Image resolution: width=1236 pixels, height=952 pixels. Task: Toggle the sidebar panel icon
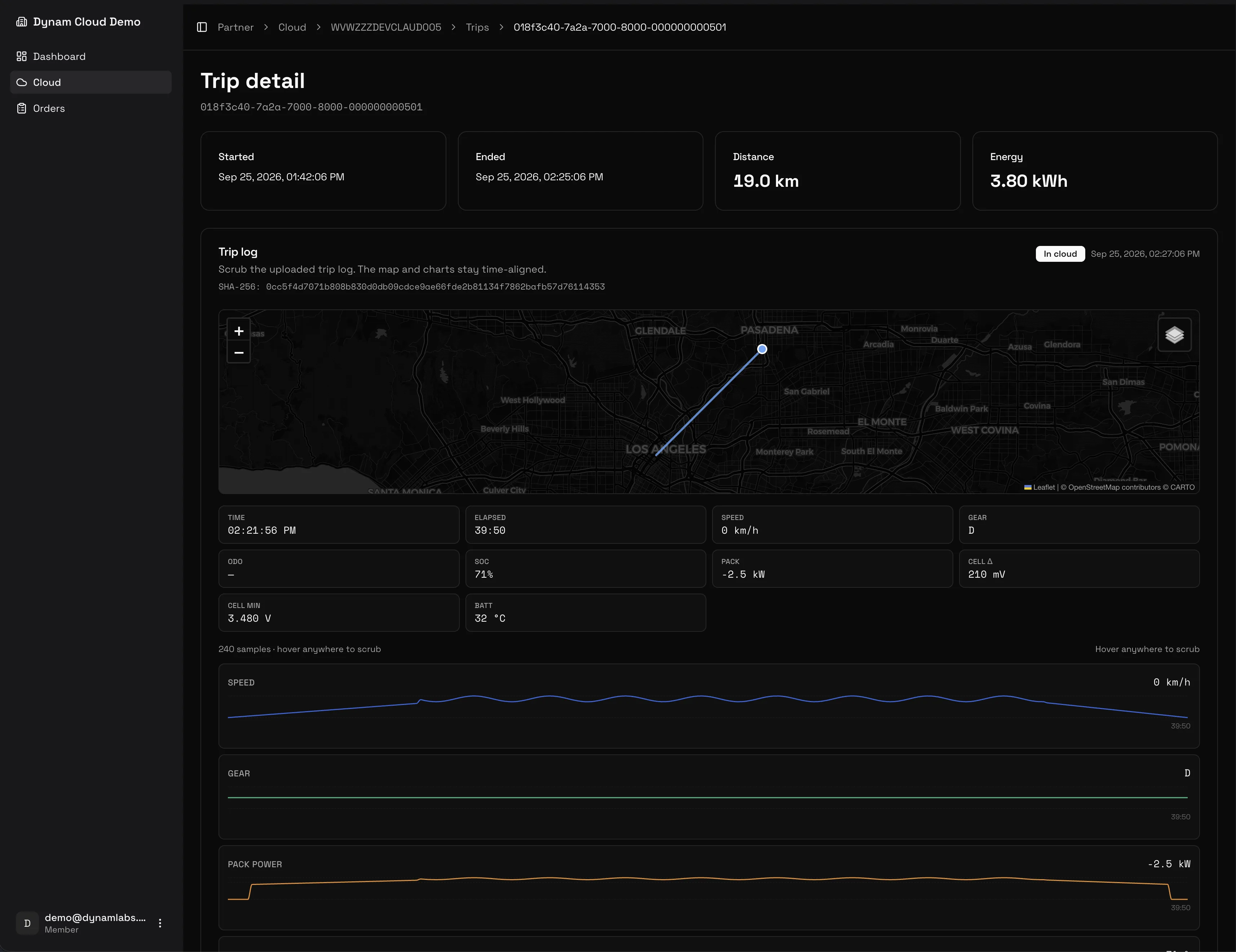click(x=202, y=27)
